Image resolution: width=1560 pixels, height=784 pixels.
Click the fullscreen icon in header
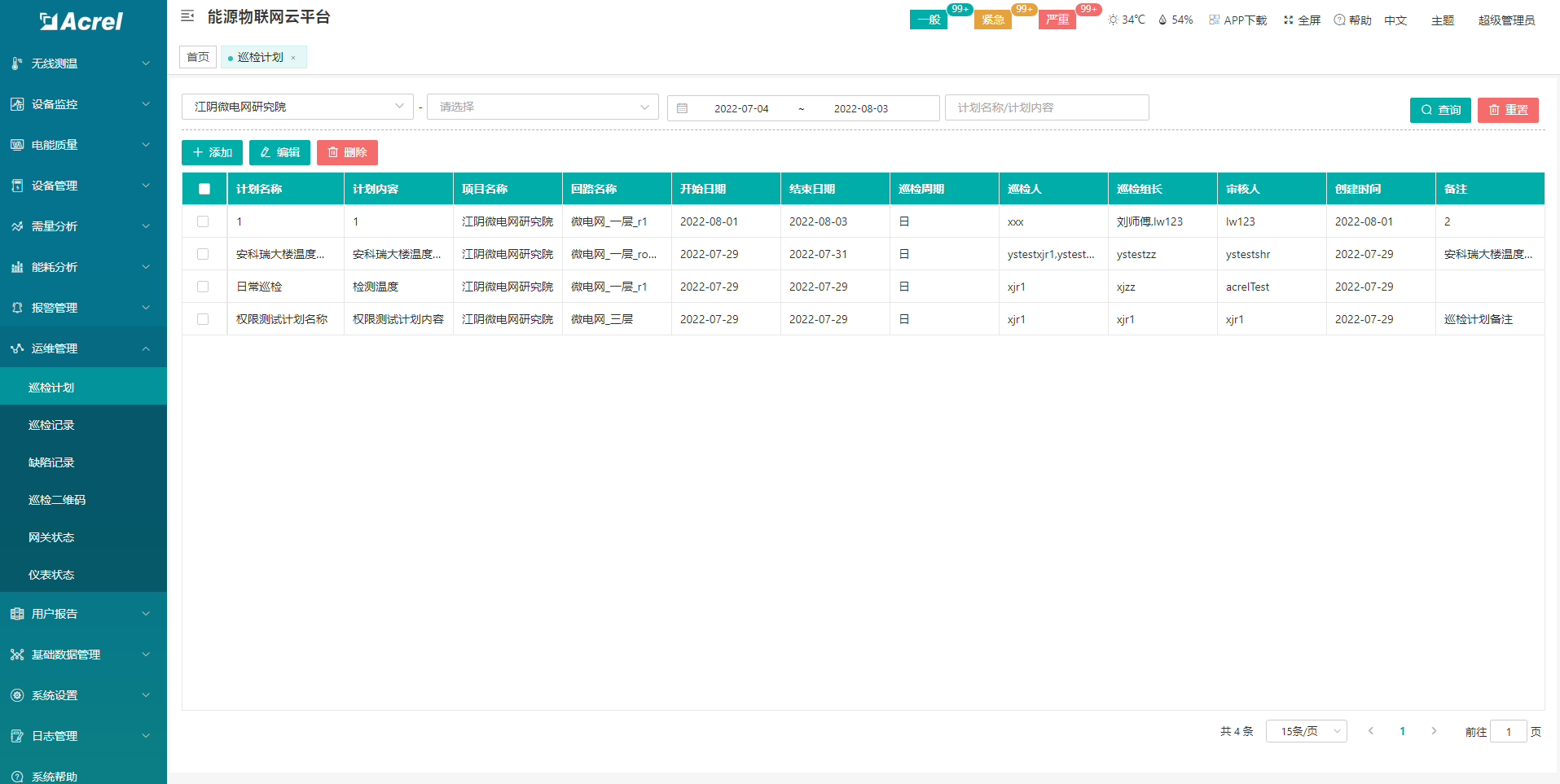point(1288,20)
